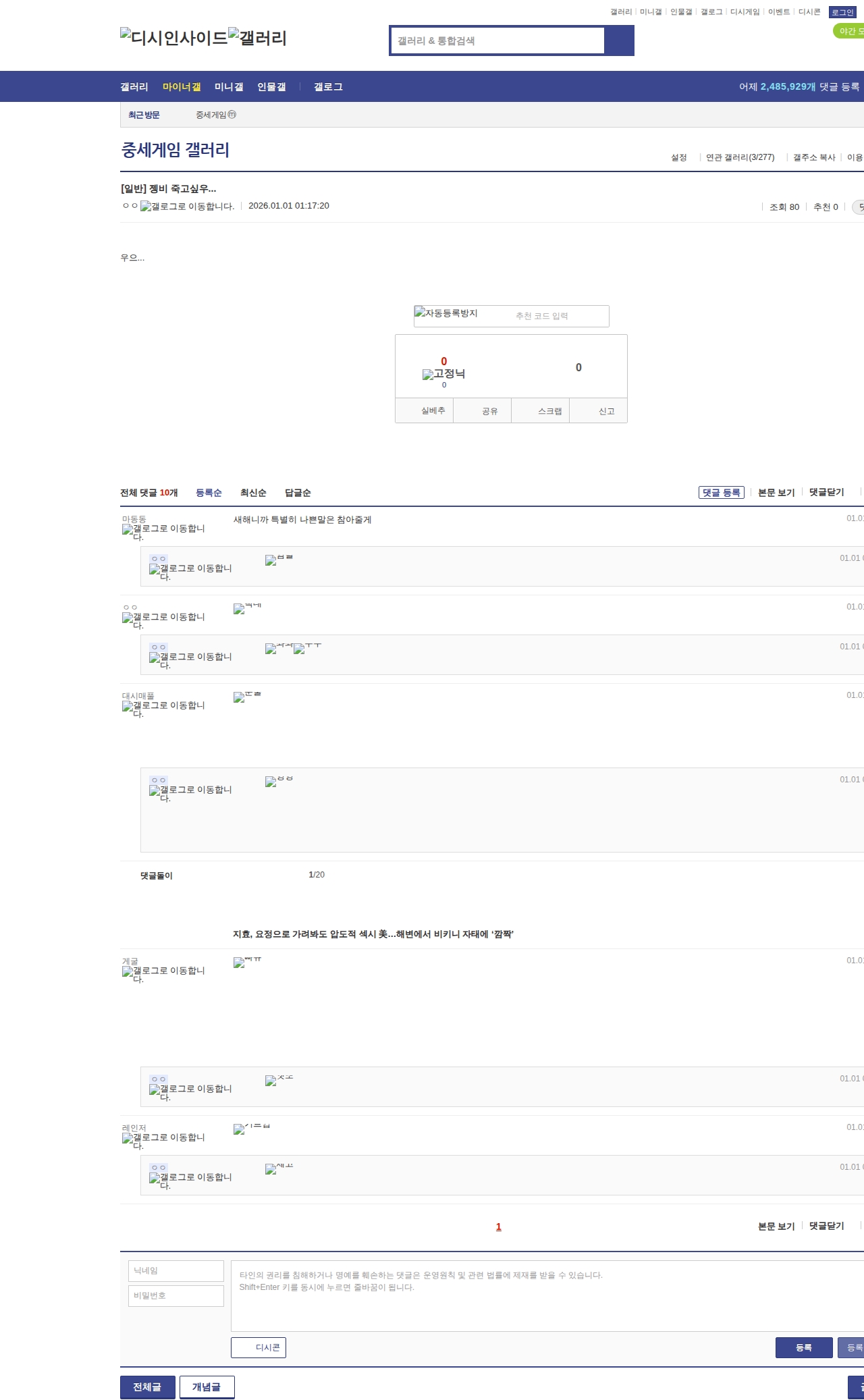Sort comments by 최신순

click(x=253, y=493)
